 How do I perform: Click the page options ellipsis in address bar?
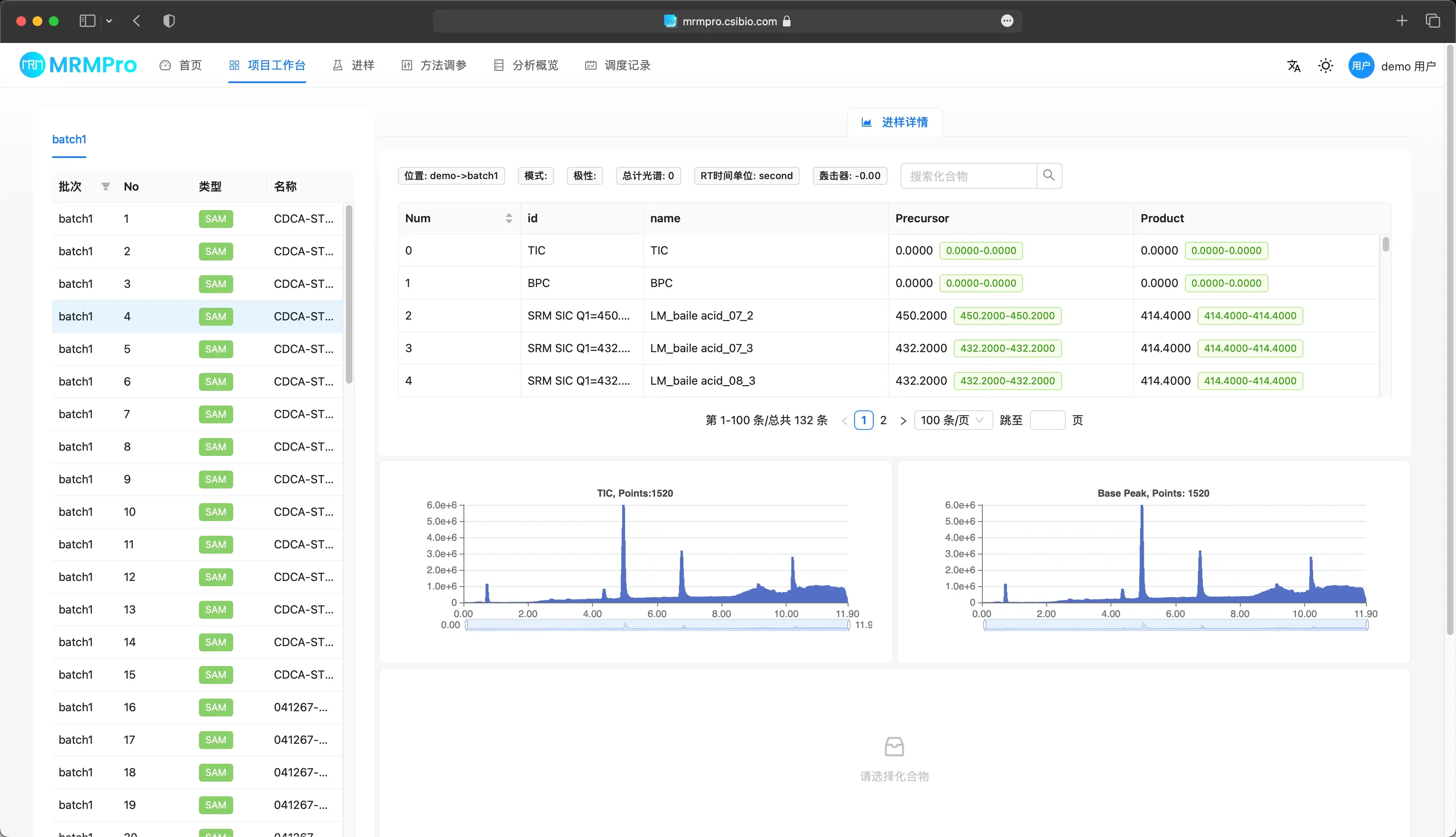click(1007, 21)
